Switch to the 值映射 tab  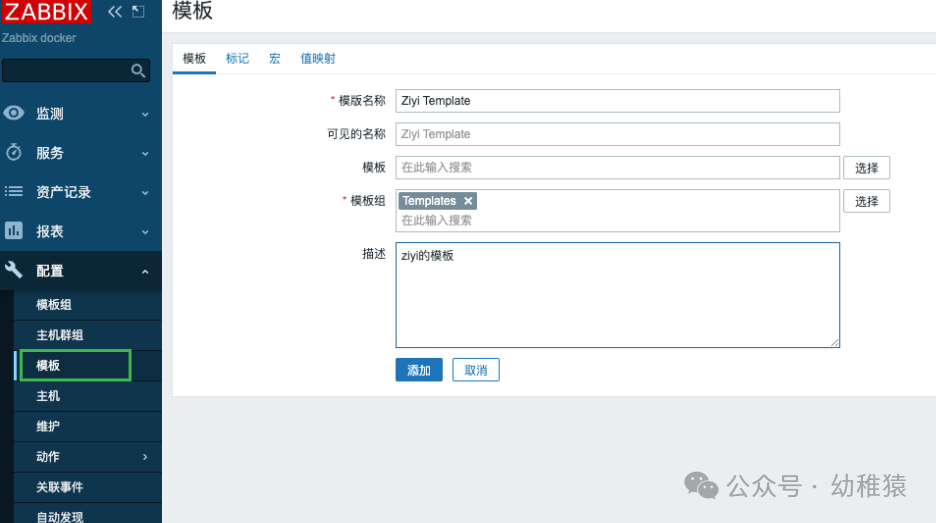point(318,59)
